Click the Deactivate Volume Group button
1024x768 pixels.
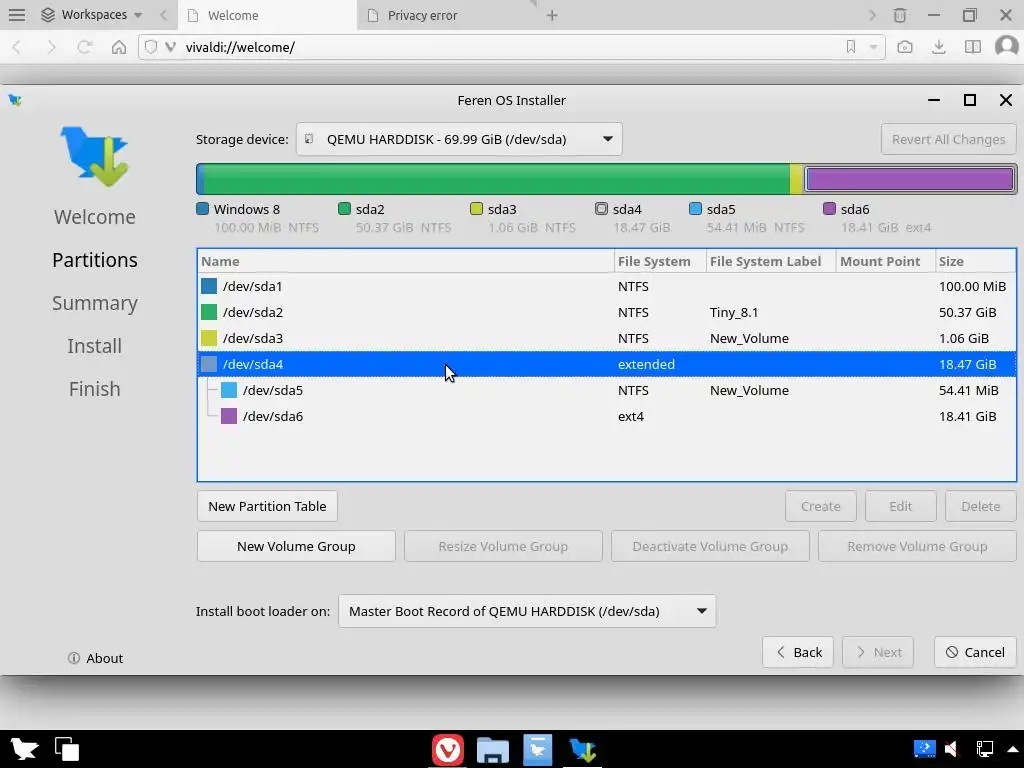pos(710,546)
